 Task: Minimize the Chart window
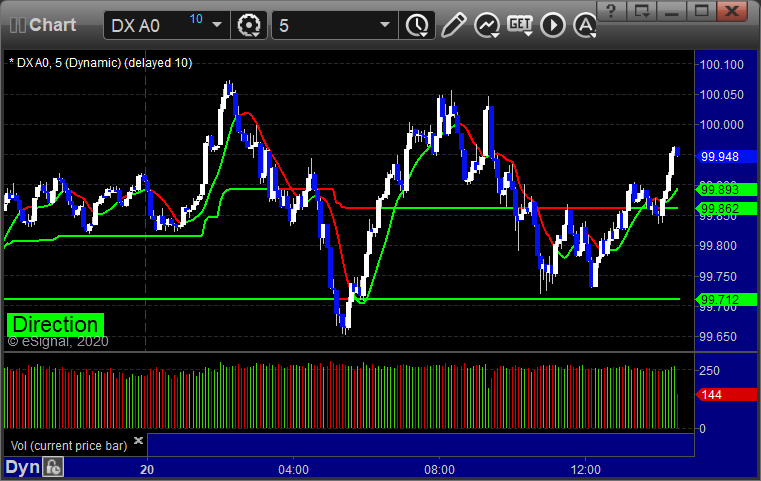click(x=672, y=10)
